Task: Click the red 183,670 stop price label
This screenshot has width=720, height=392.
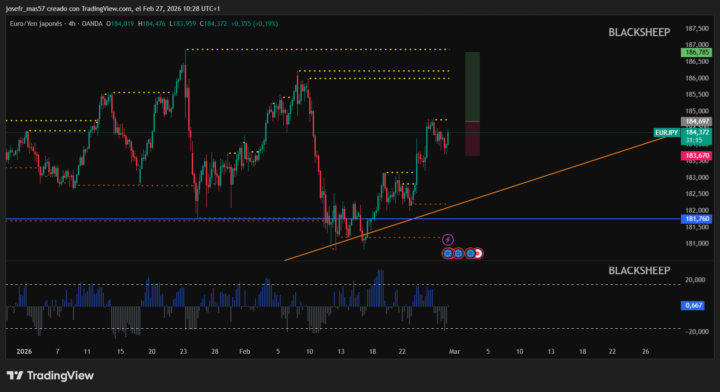Action: tap(696, 156)
